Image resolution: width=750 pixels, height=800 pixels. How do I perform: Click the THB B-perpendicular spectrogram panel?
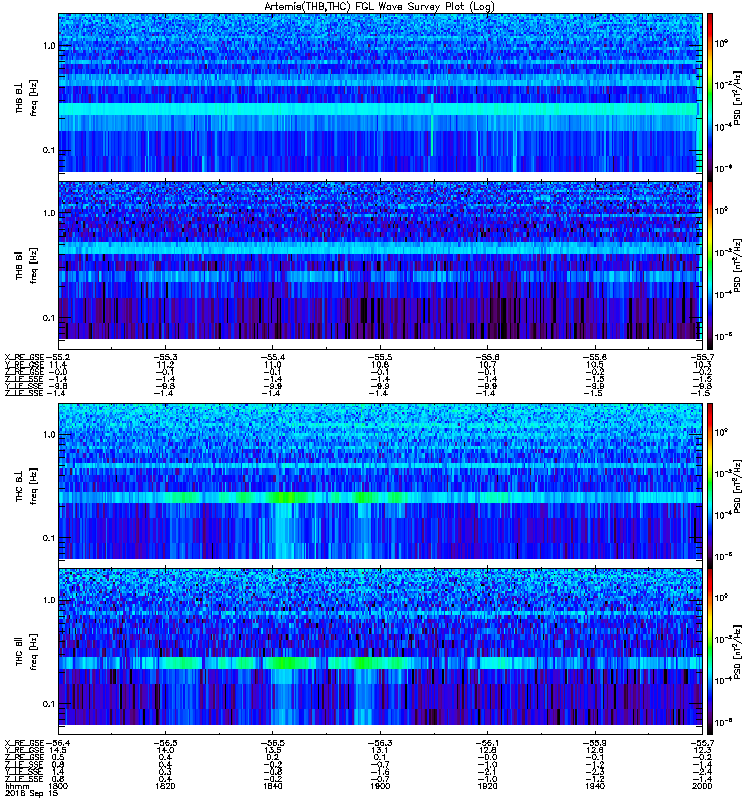coord(381,97)
